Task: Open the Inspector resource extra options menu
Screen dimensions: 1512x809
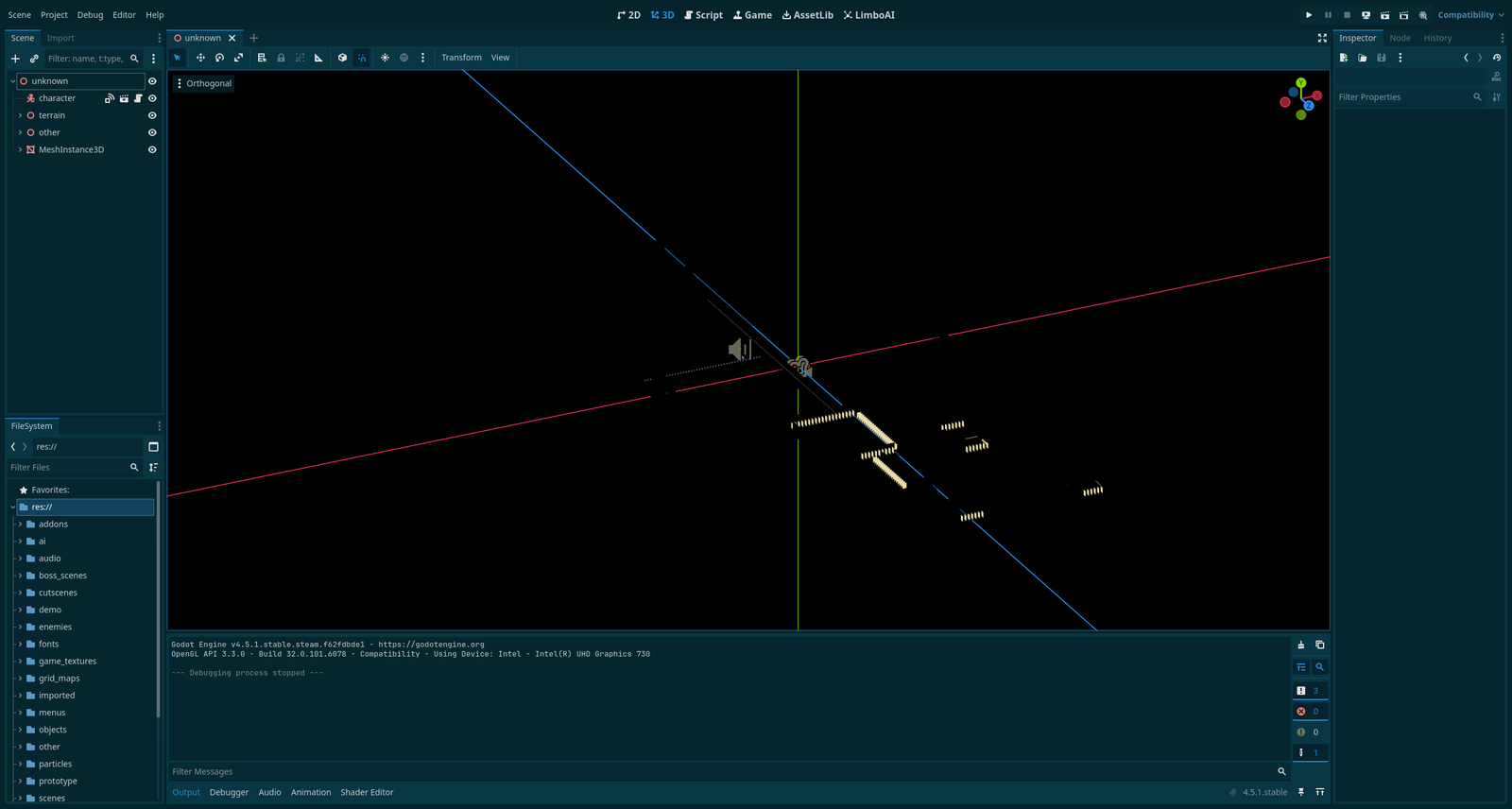Action: coord(1400,58)
